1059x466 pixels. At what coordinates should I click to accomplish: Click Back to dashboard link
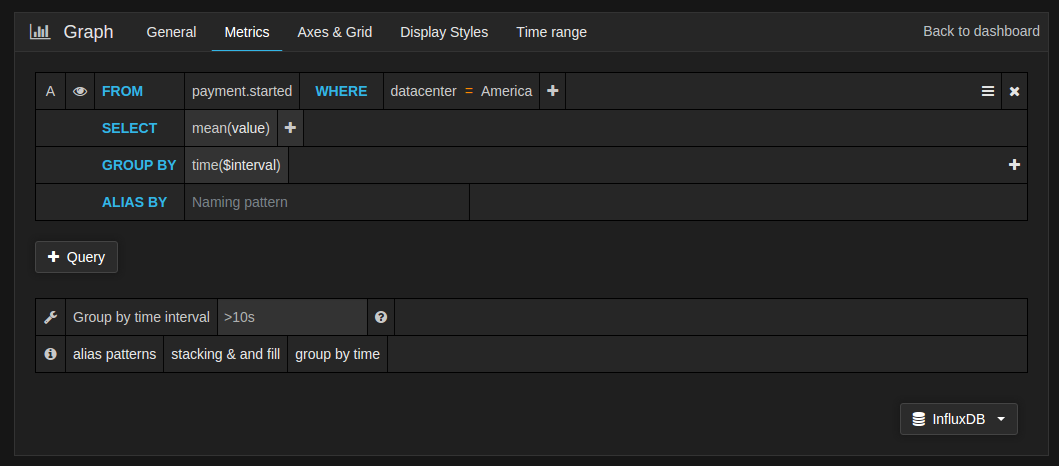click(981, 31)
